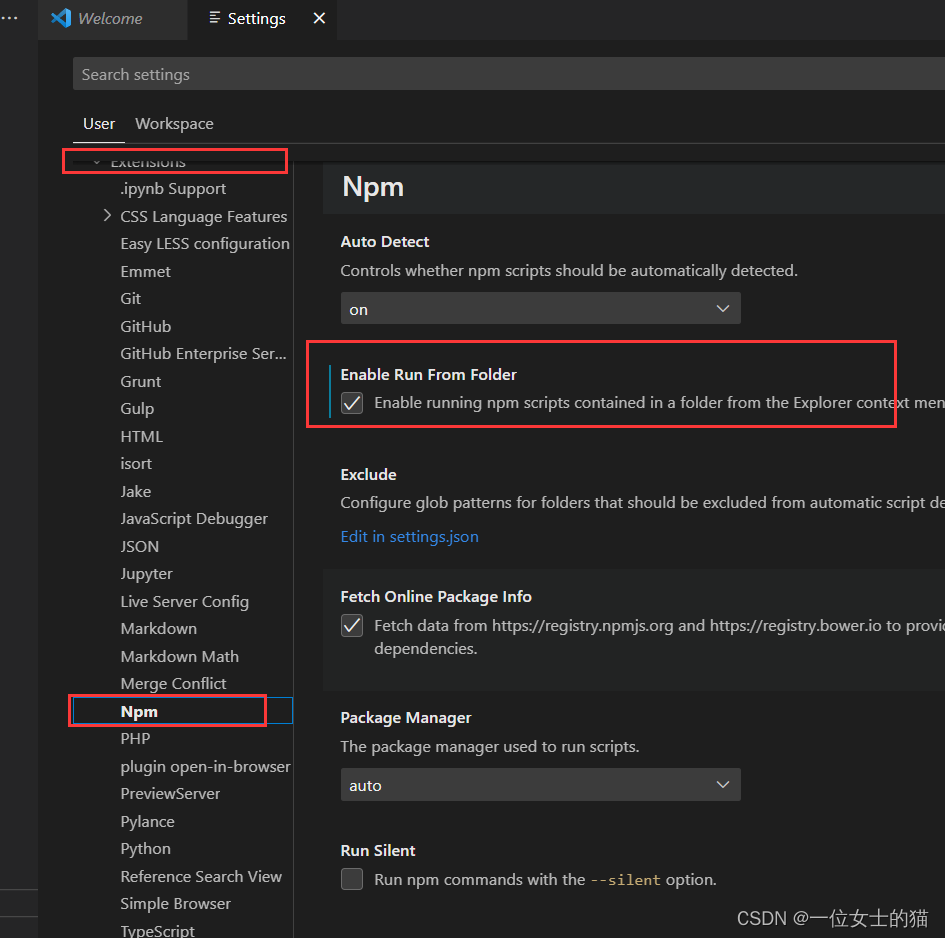Click the Exclude setting title
The width and height of the screenshot is (945, 938).
(x=368, y=474)
